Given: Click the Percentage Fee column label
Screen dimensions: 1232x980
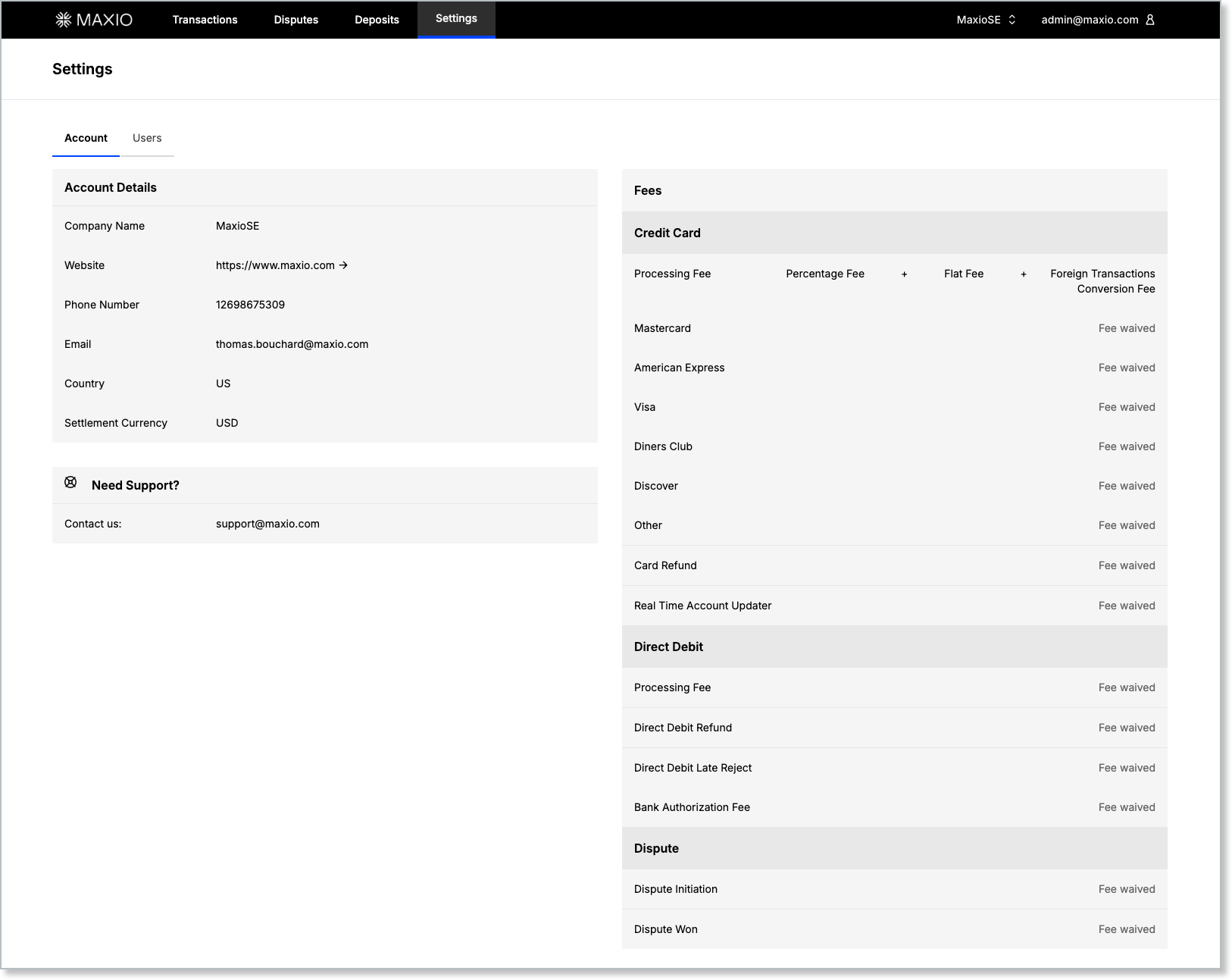Looking at the screenshot, I should coord(825,274).
